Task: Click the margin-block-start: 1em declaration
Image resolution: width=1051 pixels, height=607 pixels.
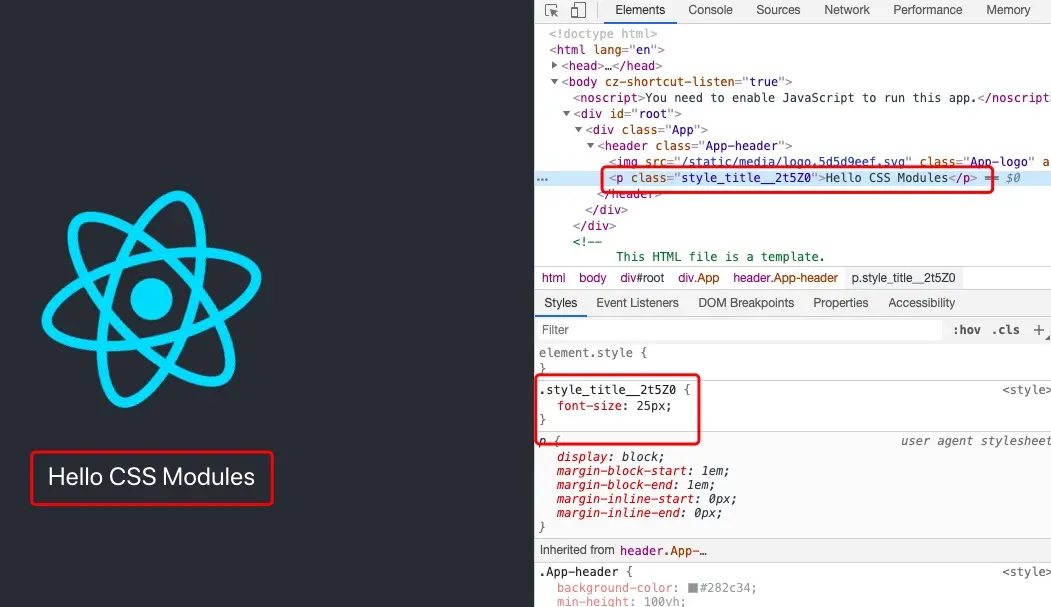Action: click(642, 471)
